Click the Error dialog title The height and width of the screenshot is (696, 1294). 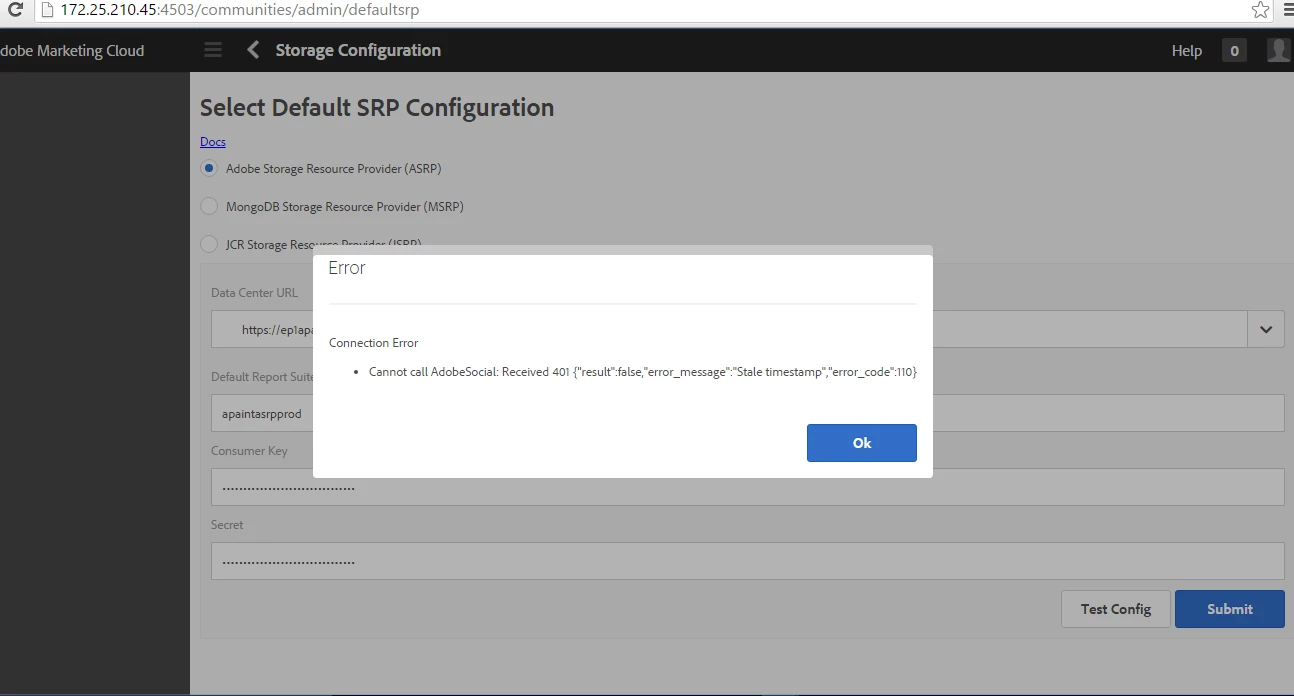347,268
